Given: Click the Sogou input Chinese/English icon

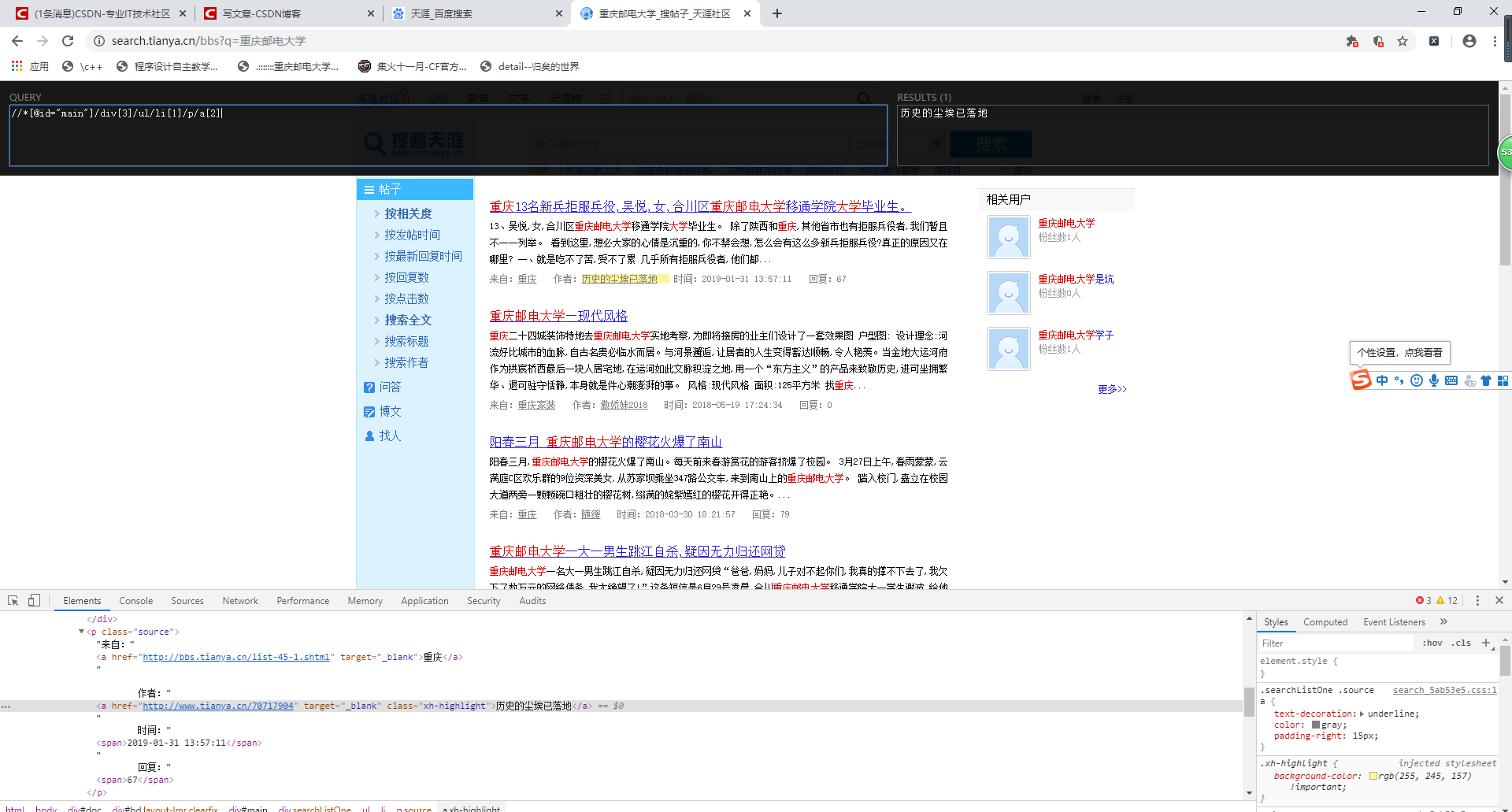Looking at the screenshot, I should (x=1382, y=380).
